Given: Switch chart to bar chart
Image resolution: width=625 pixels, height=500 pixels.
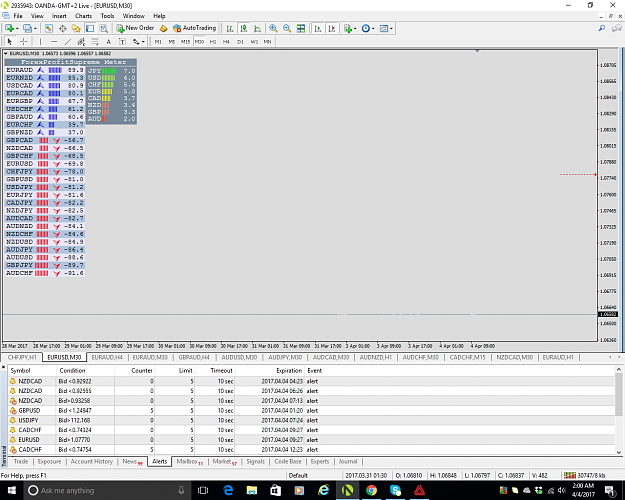Looking at the screenshot, I should 230,28.
